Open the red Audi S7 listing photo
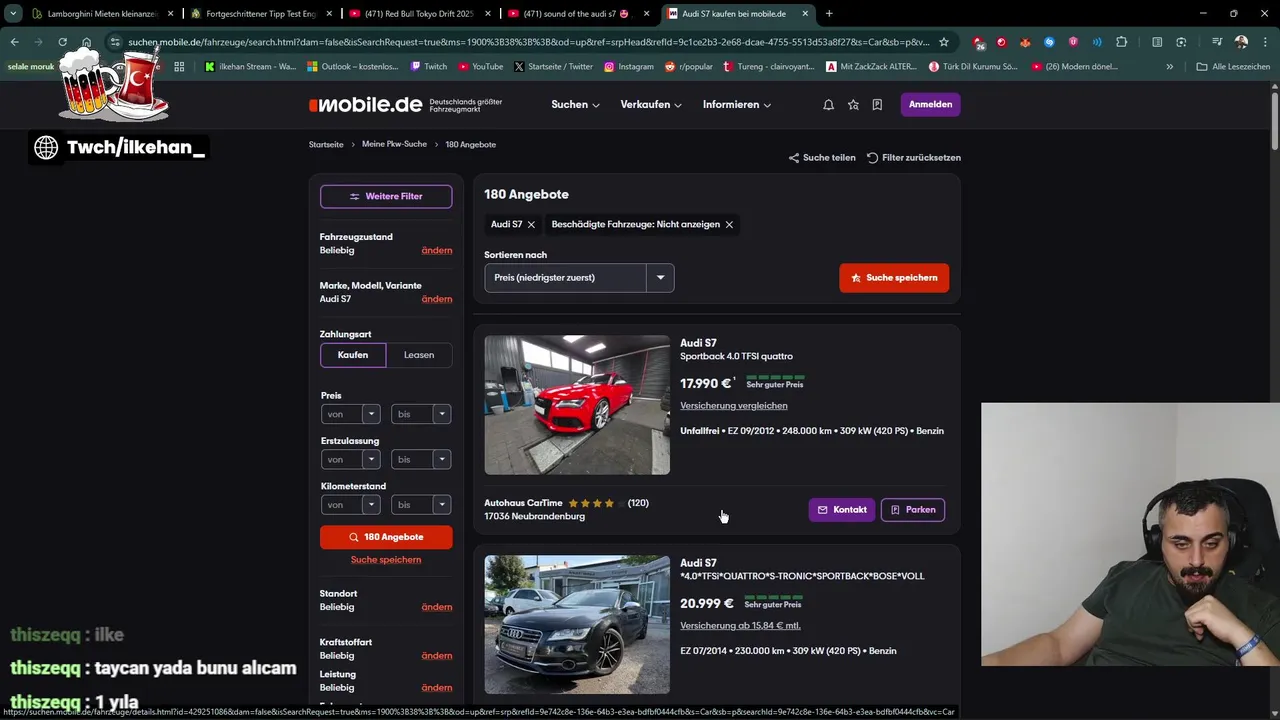Image resolution: width=1280 pixels, height=720 pixels. 577,405
